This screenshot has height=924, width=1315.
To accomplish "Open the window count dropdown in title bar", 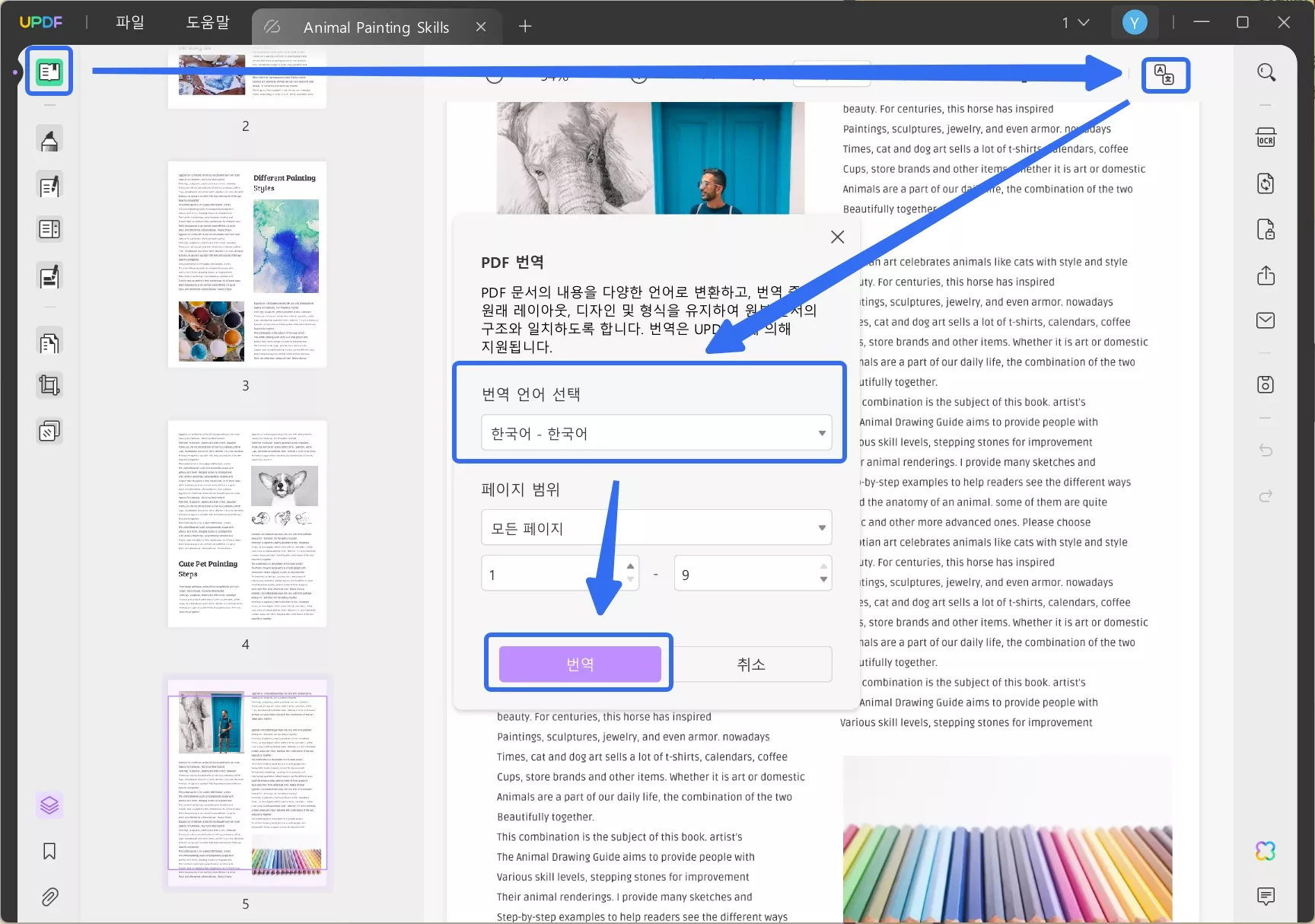I will click(1075, 23).
